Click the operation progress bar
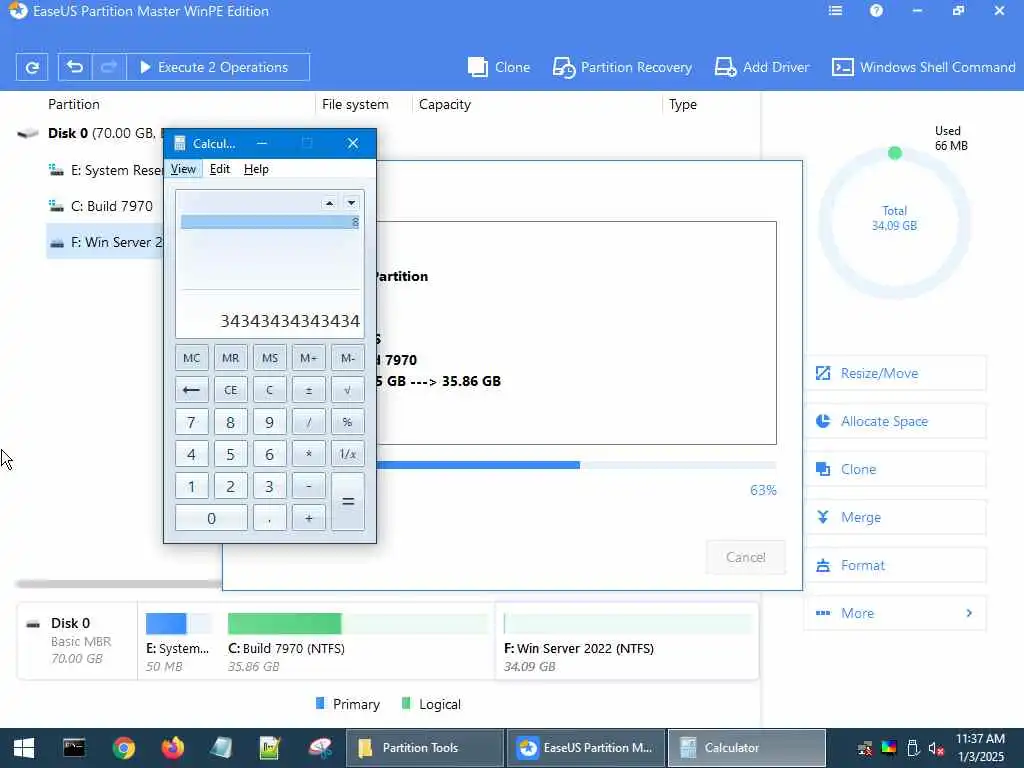1024x768 pixels. (x=576, y=465)
